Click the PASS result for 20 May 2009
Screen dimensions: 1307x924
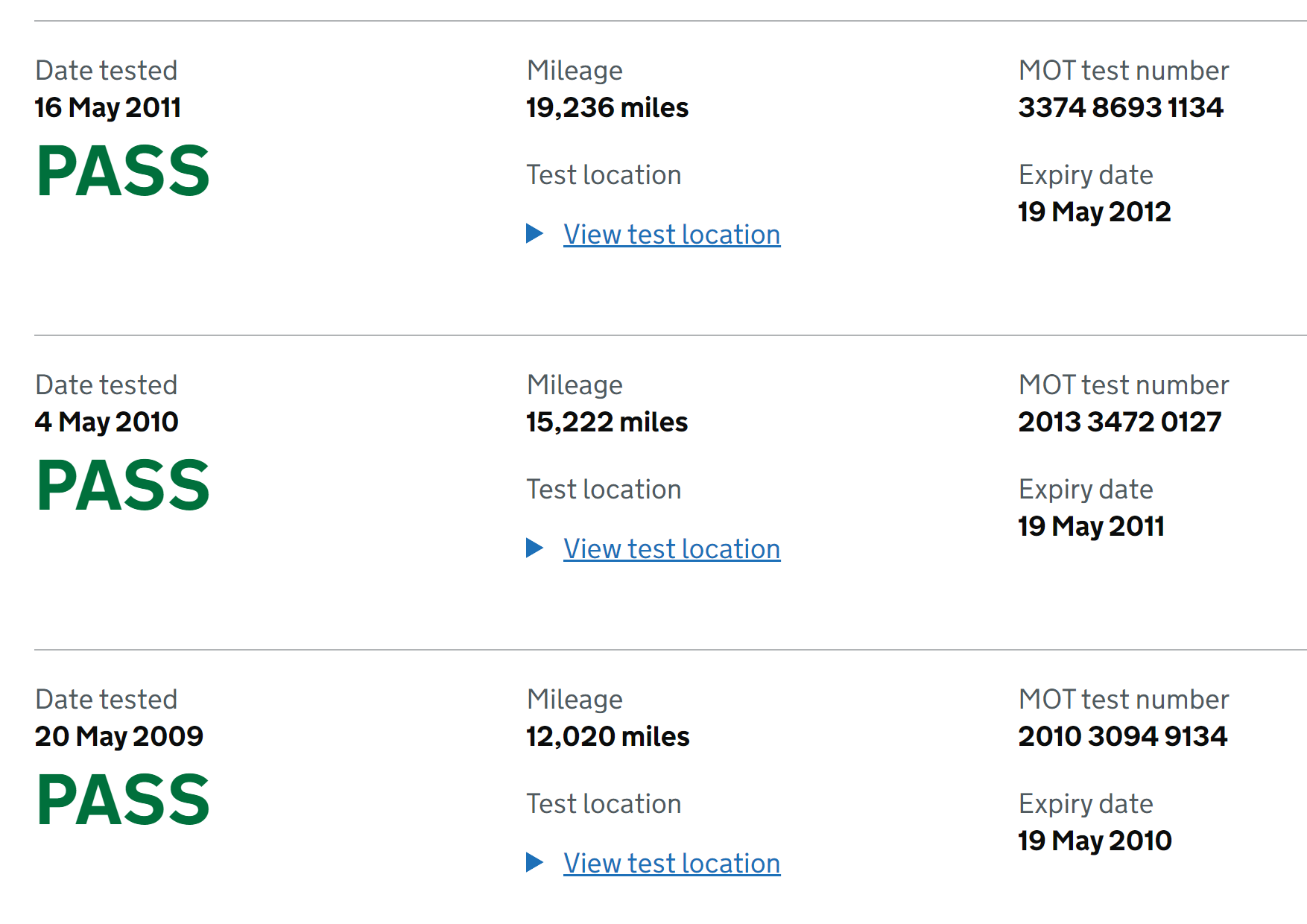[x=123, y=801]
